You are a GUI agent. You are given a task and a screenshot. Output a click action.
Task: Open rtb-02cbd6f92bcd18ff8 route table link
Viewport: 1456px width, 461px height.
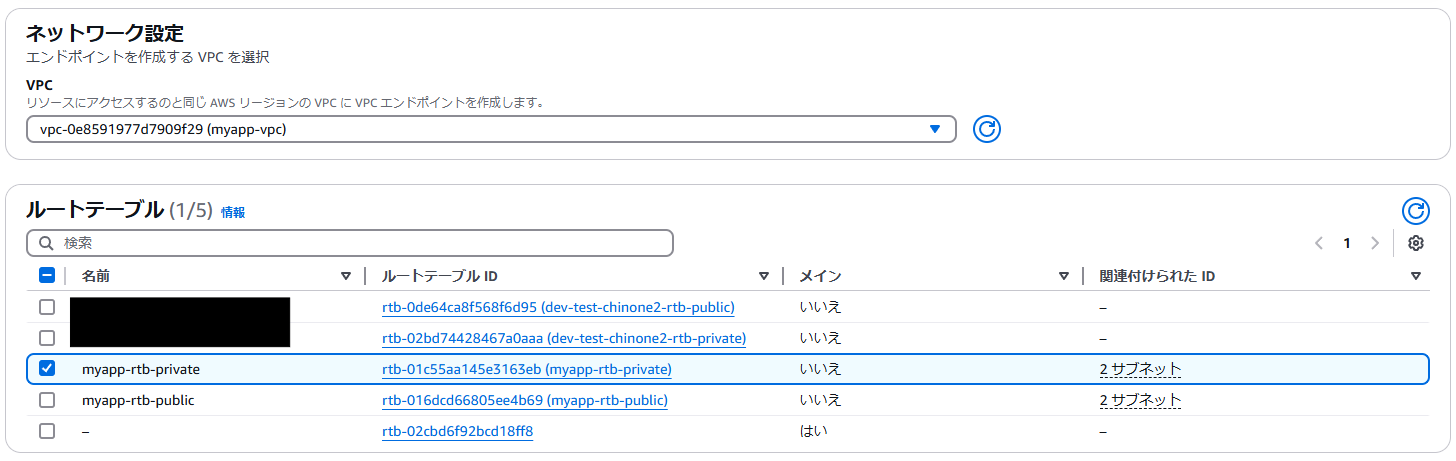(x=458, y=431)
